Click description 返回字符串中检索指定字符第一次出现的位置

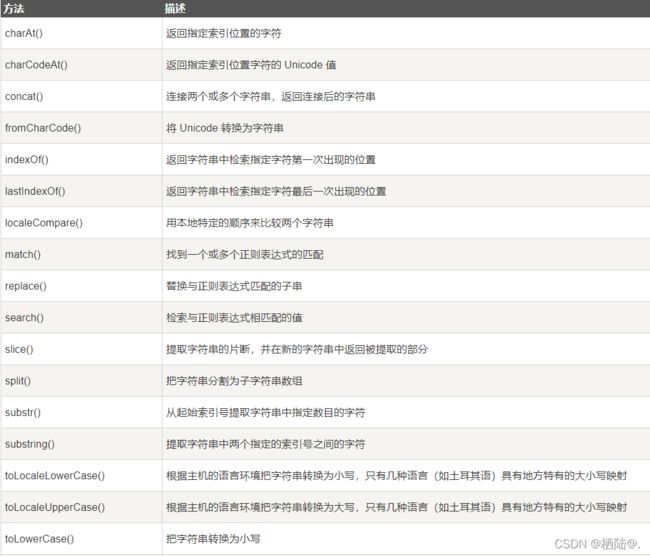[x=270, y=160]
